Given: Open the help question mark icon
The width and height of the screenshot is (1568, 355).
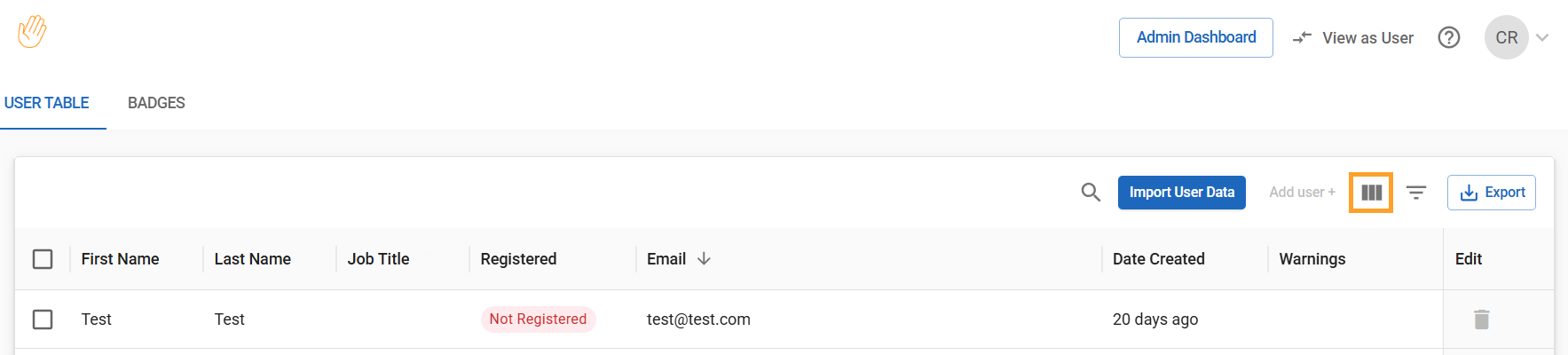Looking at the screenshot, I should (x=1449, y=37).
